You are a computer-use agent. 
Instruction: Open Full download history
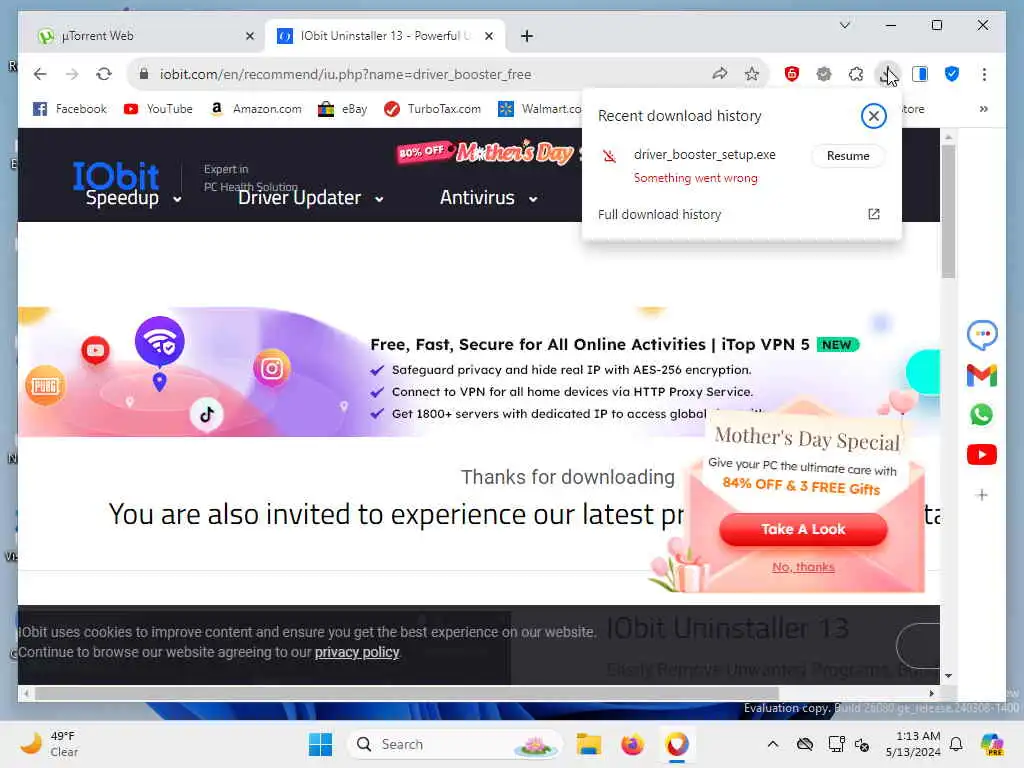coord(659,215)
